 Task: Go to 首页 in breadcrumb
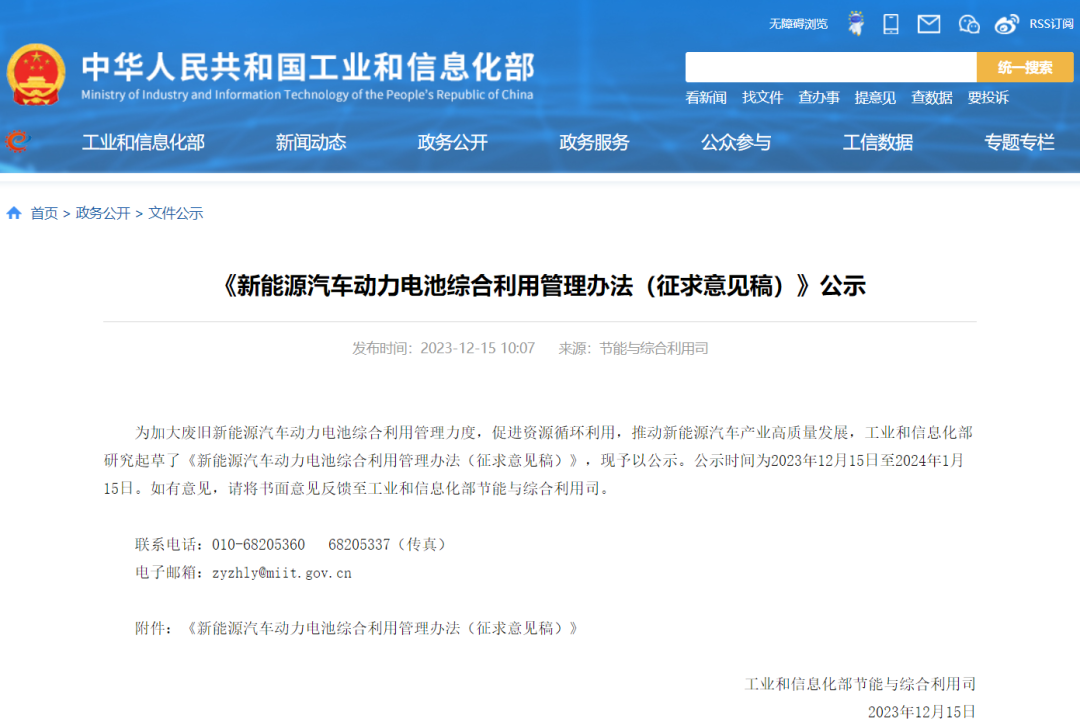click(x=44, y=213)
